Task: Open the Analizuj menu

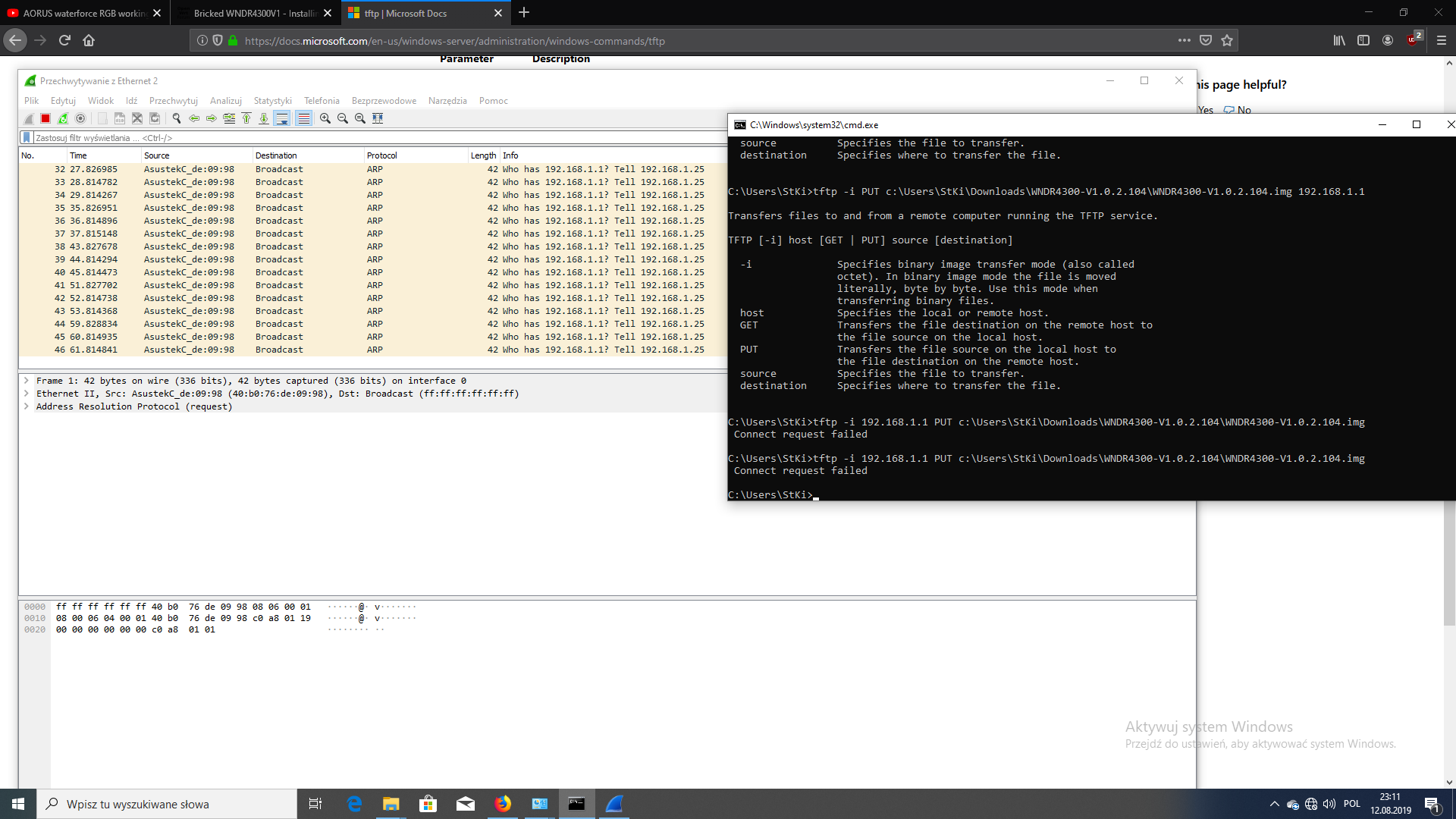Action: tap(226, 101)
